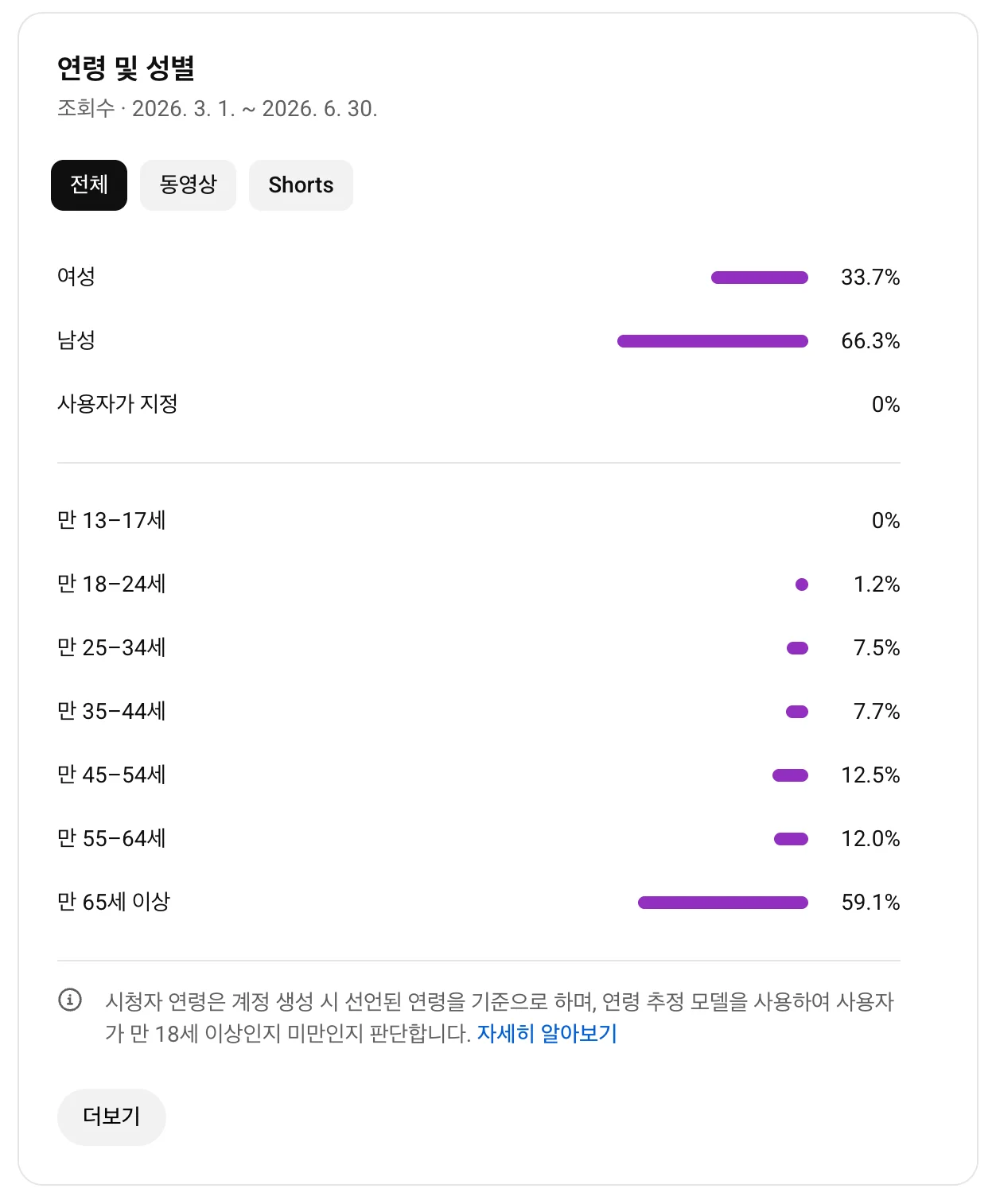Click the 만 65세 이상 bar

[723, 903]
